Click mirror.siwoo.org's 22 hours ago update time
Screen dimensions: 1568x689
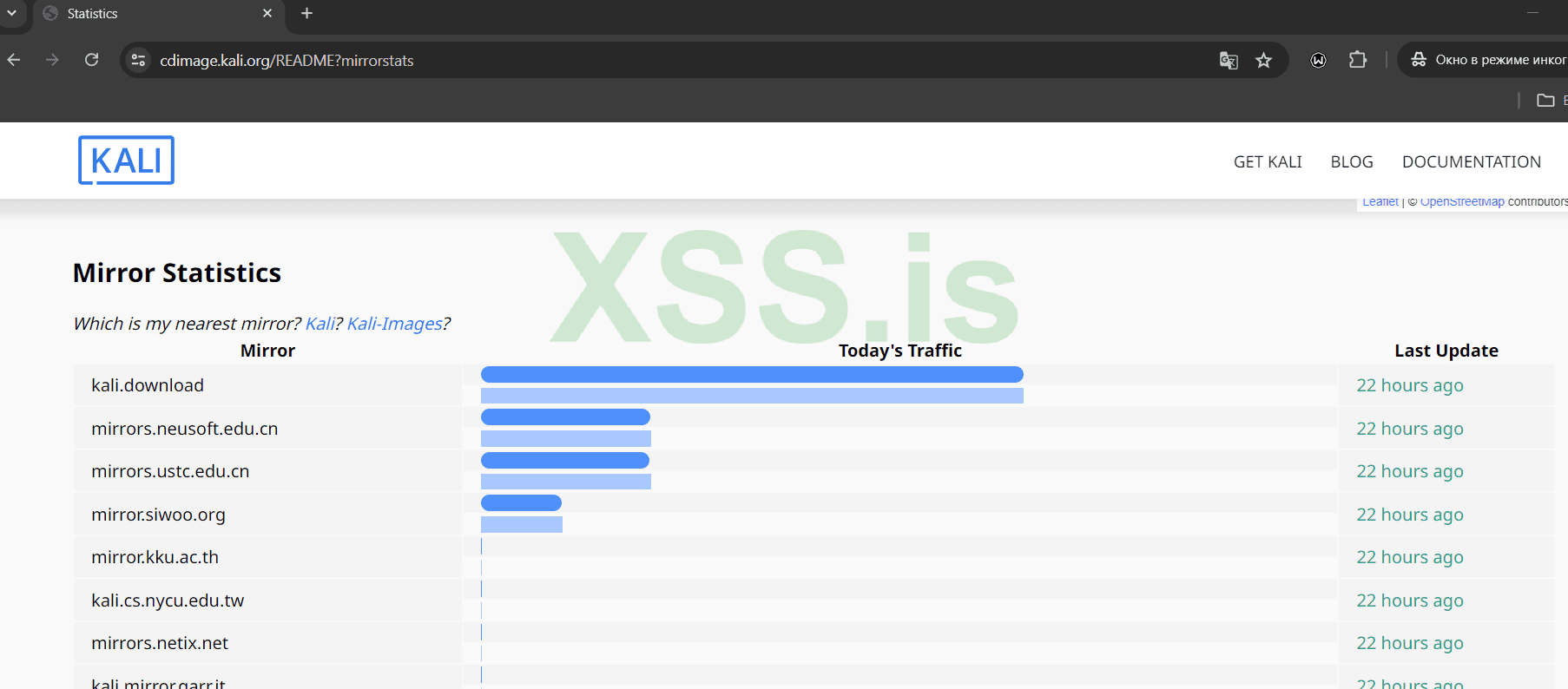(1410, 515)
